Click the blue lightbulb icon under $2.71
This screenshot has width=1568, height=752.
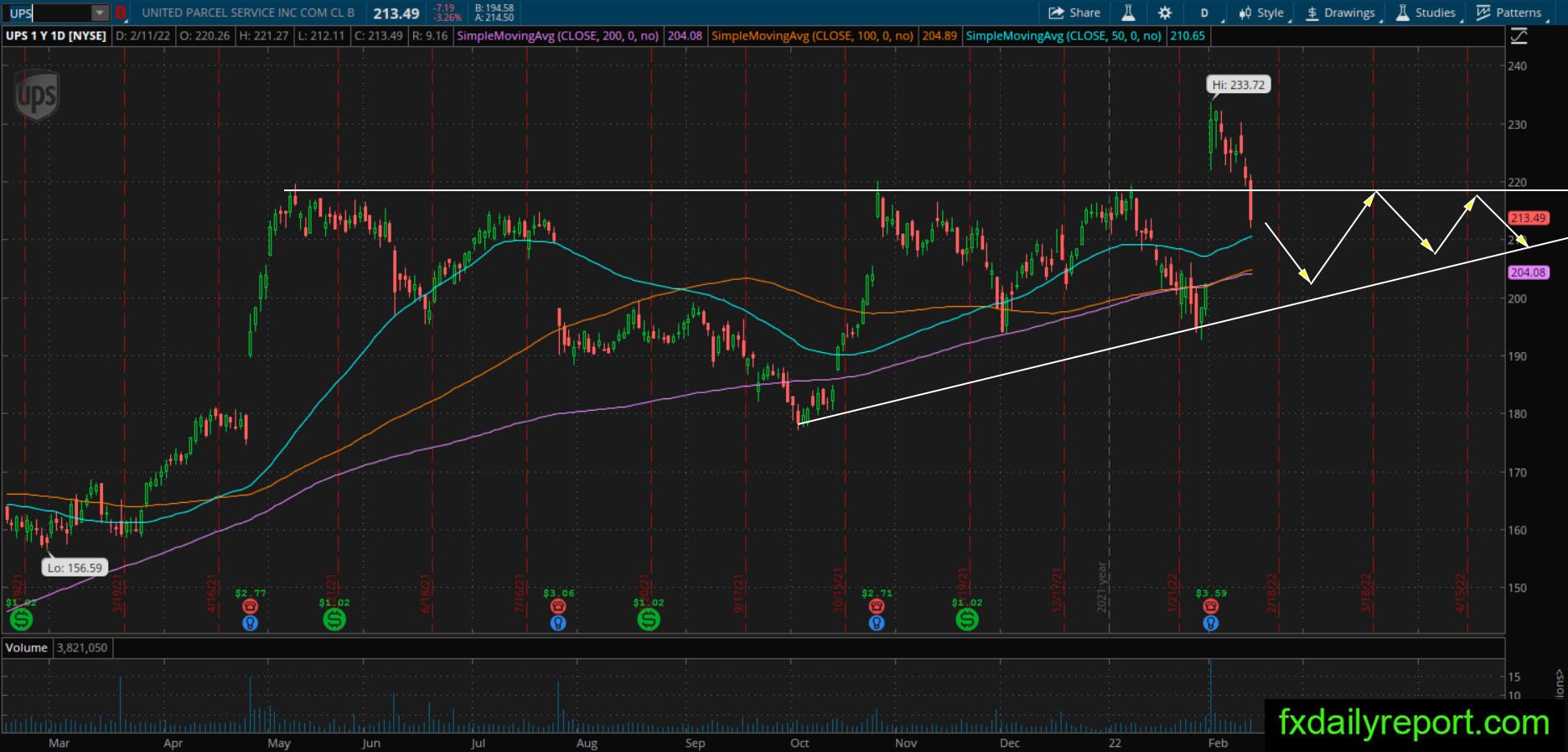click(x=876, y=623)
